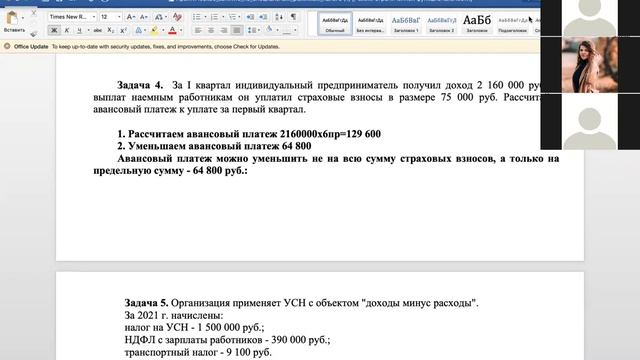Click the line 'НДФЛ с зарплаты работников - 390 000 руб.;'
This screenshot has height=360, width=640.
(227, 340)
